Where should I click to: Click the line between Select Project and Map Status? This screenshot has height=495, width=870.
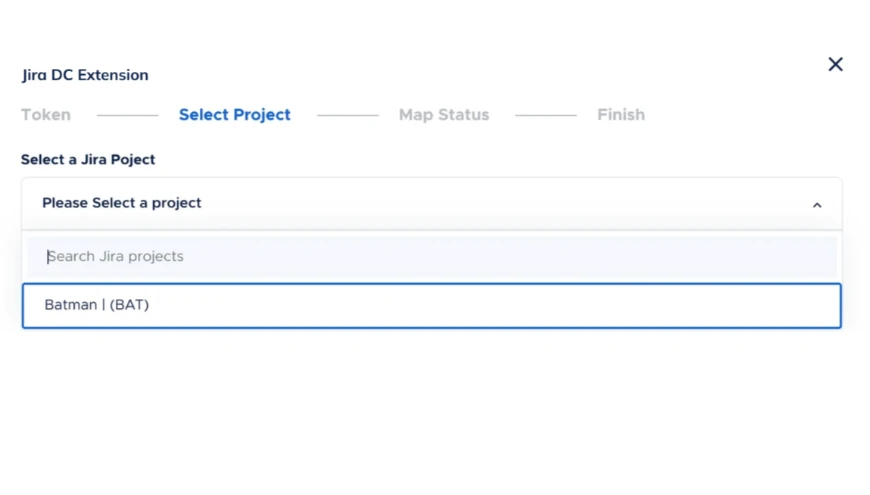348,116
